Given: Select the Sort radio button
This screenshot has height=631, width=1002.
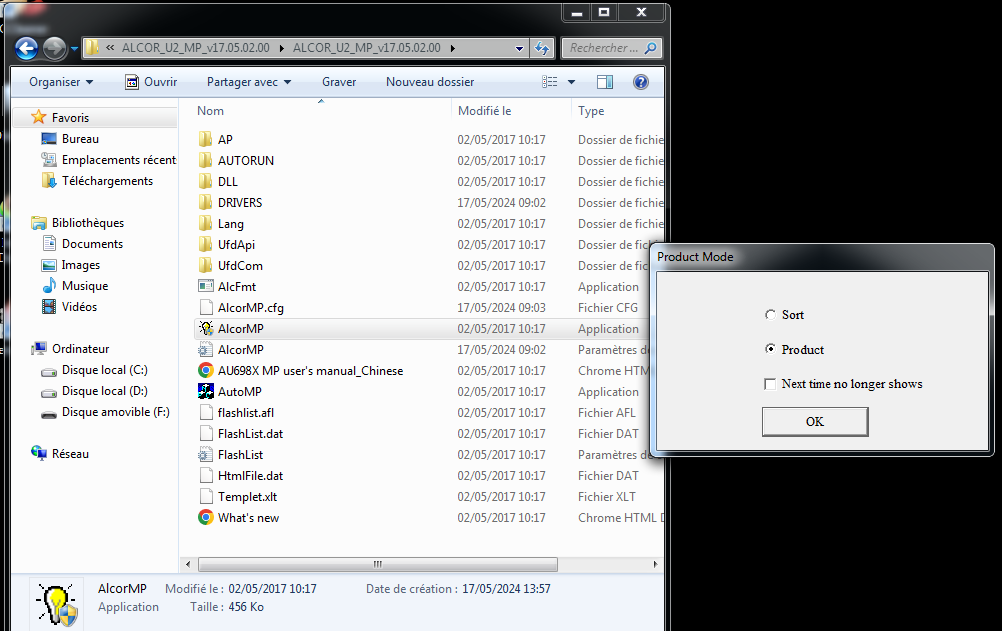Looking at the screenshot, I should (x=770, y=315).
